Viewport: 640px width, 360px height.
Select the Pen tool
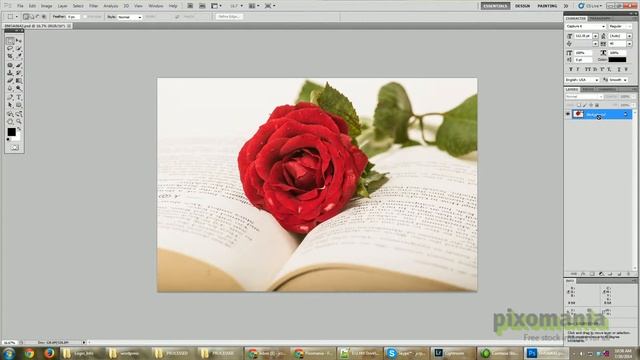pyautogui.click(x=10, y=97)
